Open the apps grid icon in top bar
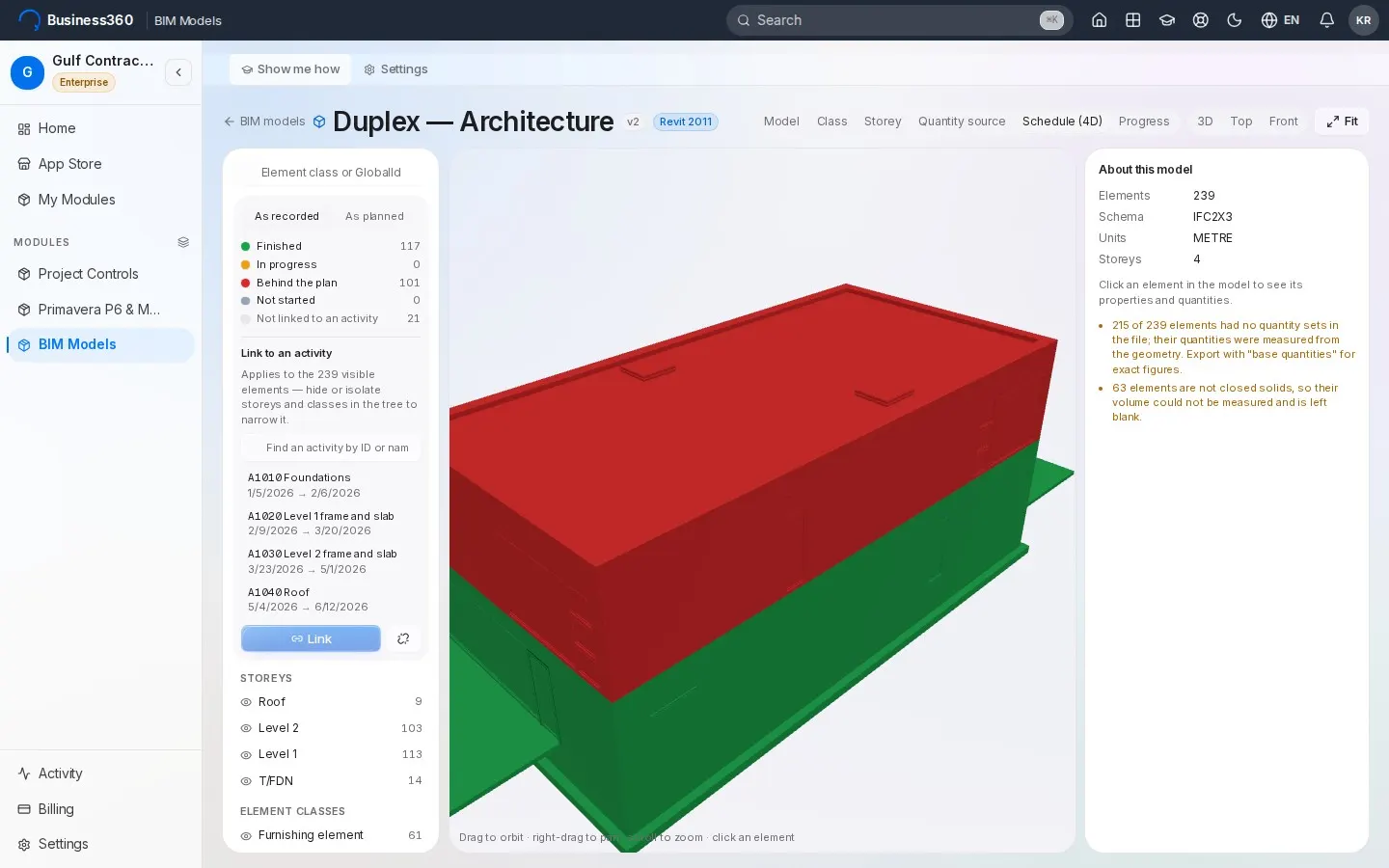The height and width of the screenshot is (868, 1389). (x=1132, y=20)
